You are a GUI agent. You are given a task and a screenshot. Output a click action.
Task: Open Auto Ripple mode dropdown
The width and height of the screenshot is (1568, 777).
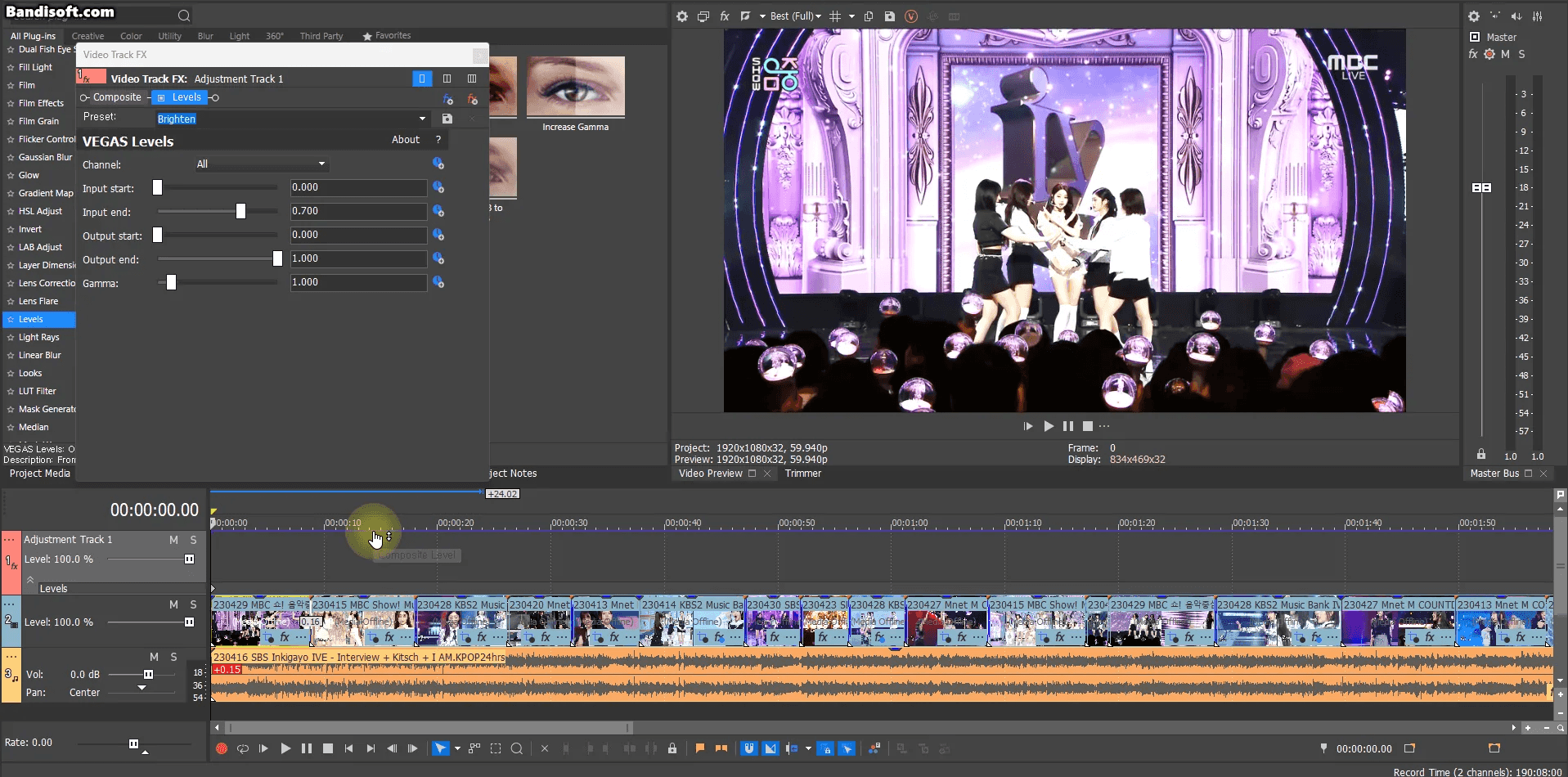click(x=808, y=748)
